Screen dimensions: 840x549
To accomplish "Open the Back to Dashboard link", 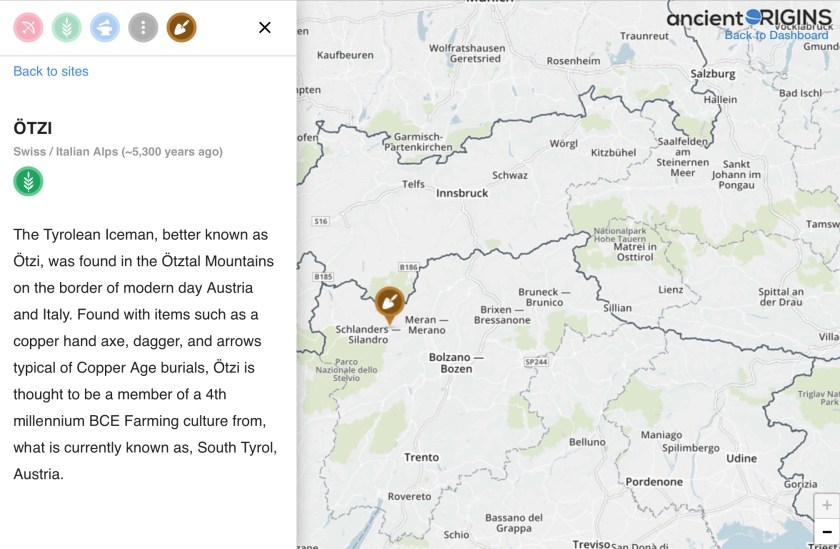I will (x=776, y=35).
